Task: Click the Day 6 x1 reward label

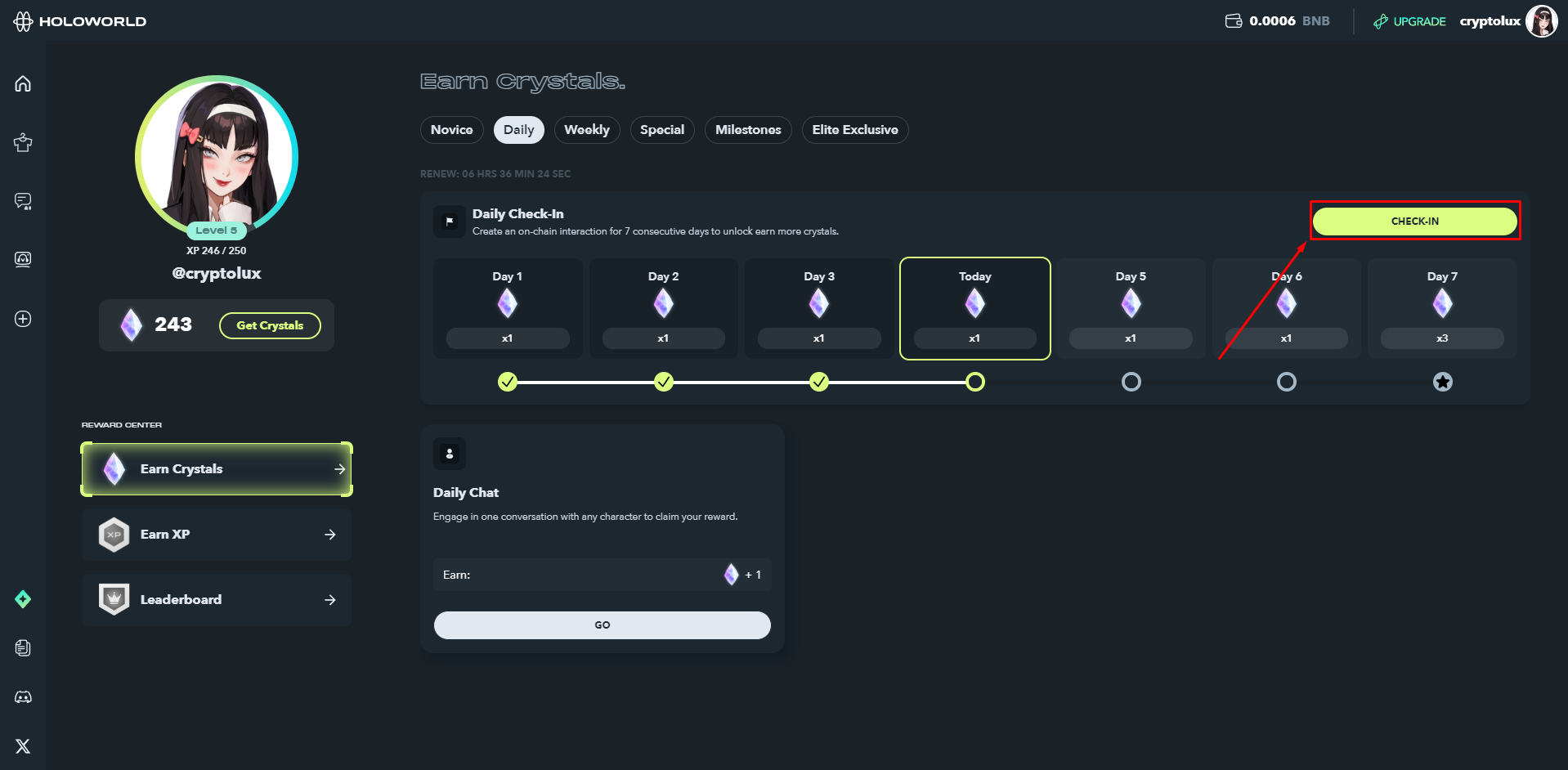Action: point(1287,338)
